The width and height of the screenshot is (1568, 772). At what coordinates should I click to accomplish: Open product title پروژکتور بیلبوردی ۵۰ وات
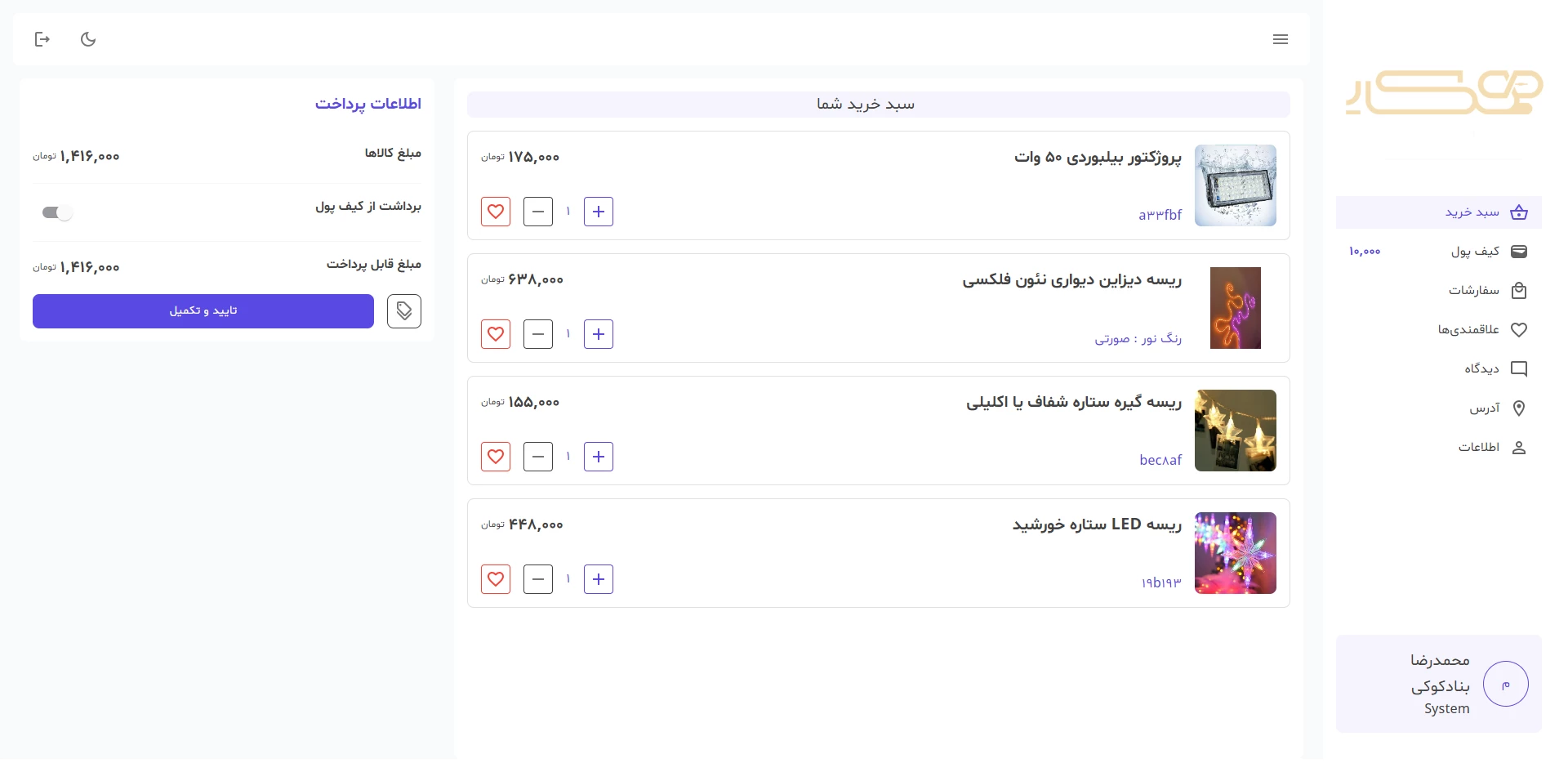point(1098,157)
